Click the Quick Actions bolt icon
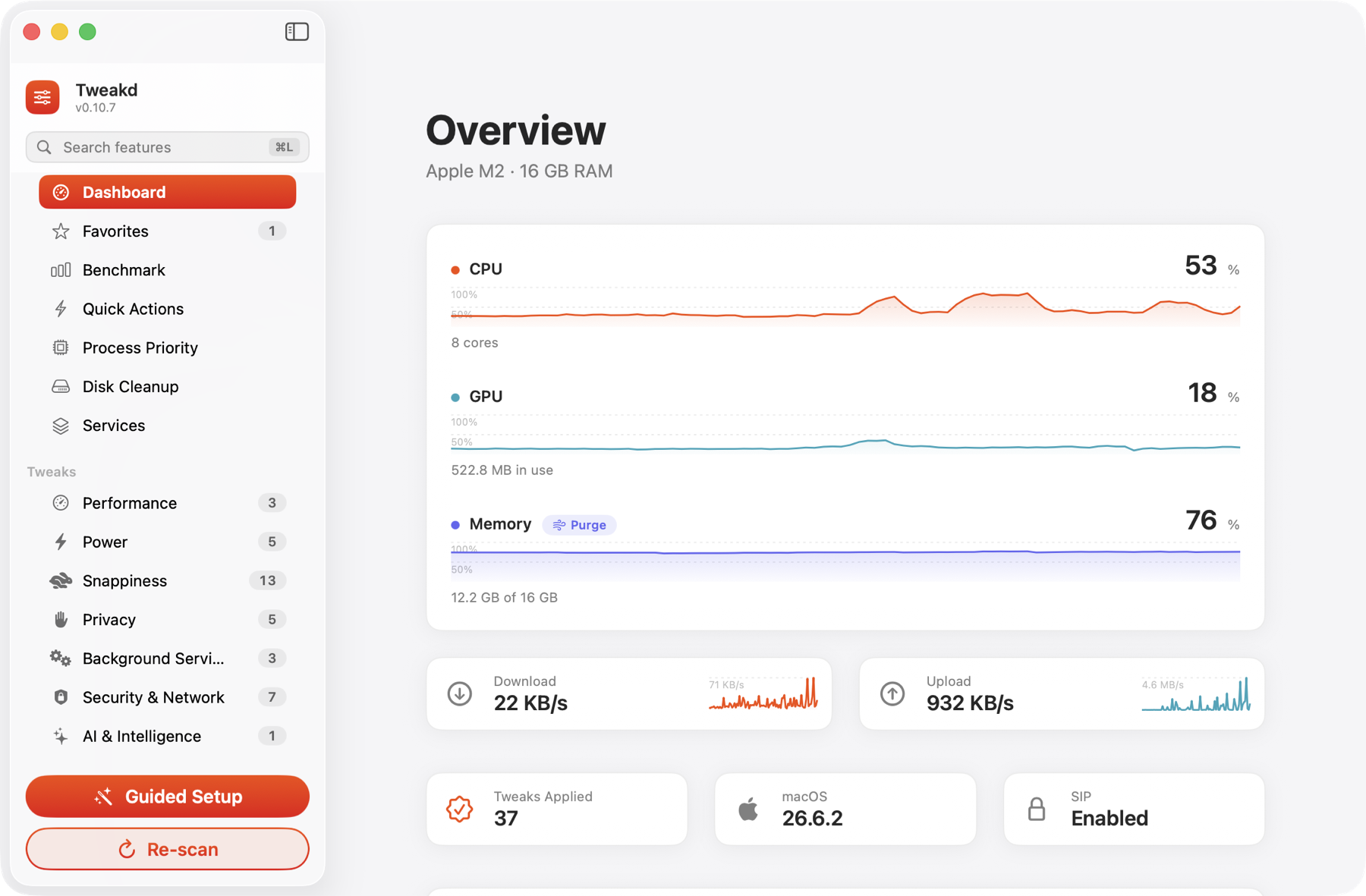Image resolution: width=1366 pixels, height=896 pixels. pyautogui.click(x=61, y=309)
